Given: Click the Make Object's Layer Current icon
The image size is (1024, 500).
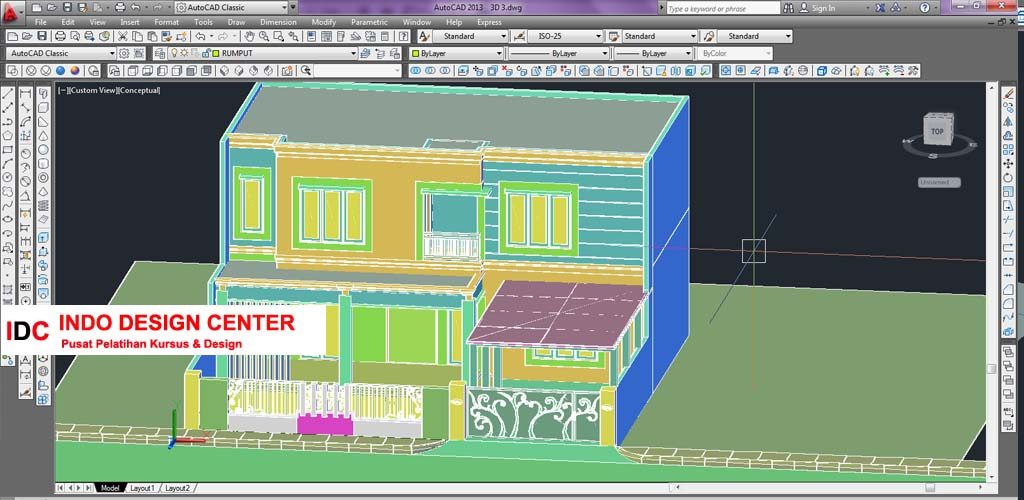Looking at the screenshot, I should click(365, 54).
